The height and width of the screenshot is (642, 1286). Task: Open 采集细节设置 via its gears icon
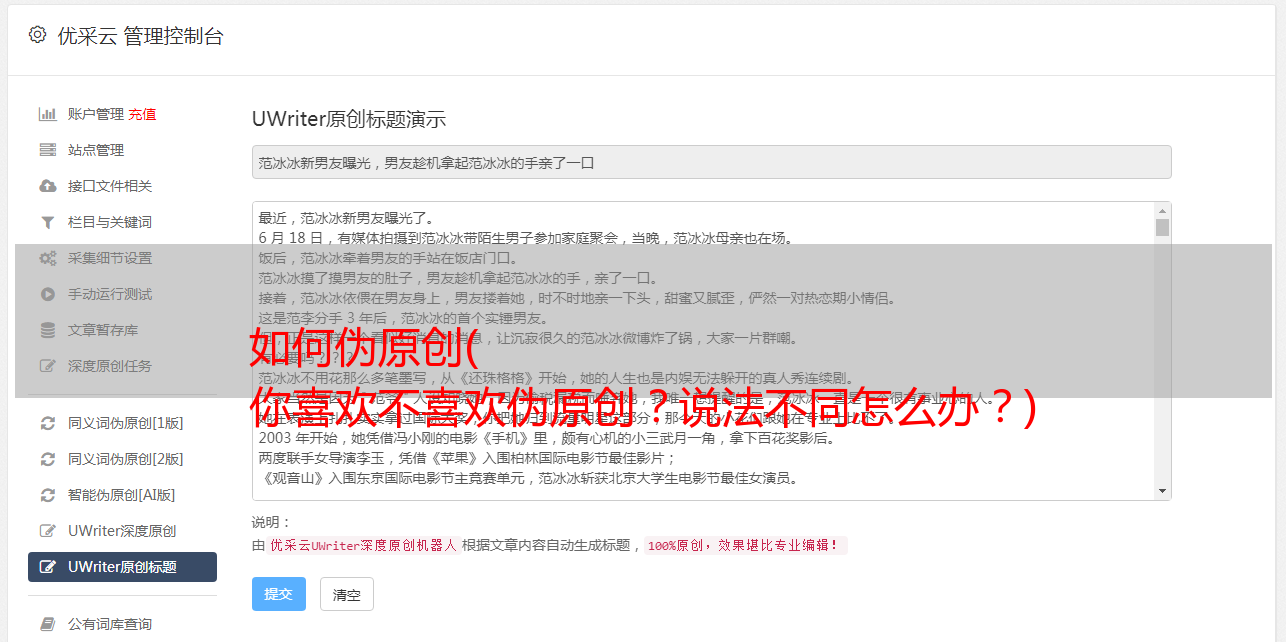click(47, 258)
